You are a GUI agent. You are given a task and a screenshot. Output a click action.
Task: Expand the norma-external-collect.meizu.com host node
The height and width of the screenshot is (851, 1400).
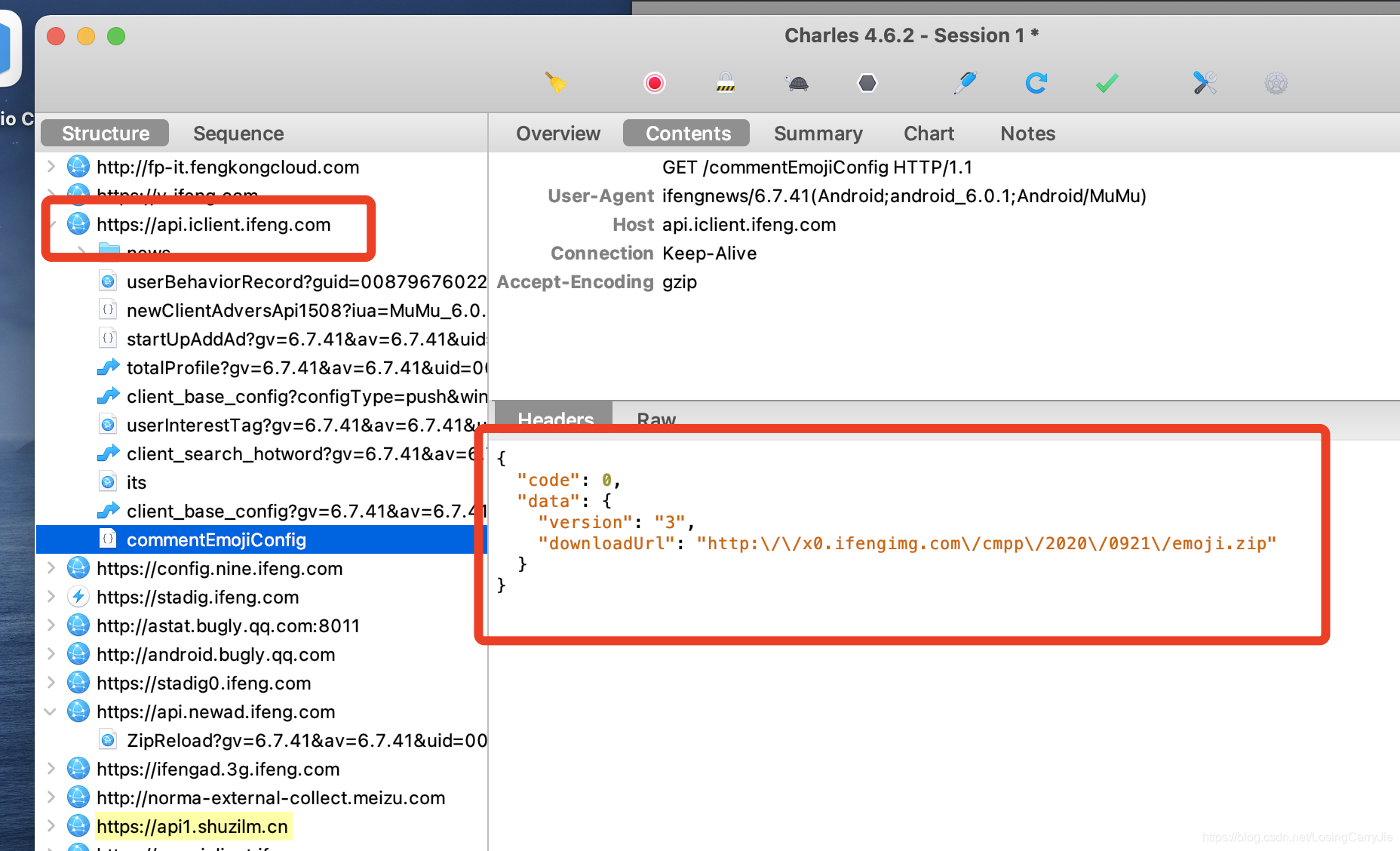[51, 797]
